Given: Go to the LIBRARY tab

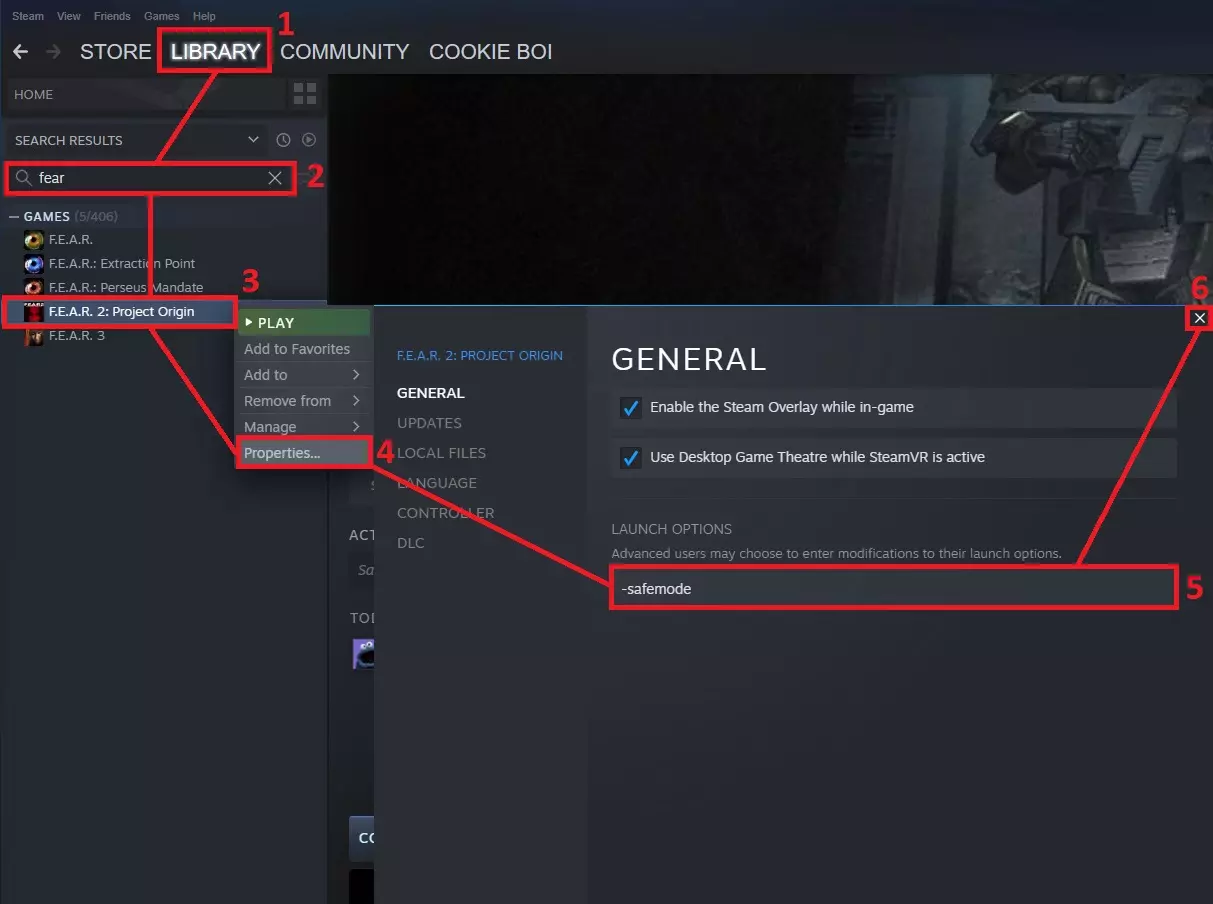Looking at the screenshot, I should click(x=215, y=52).
